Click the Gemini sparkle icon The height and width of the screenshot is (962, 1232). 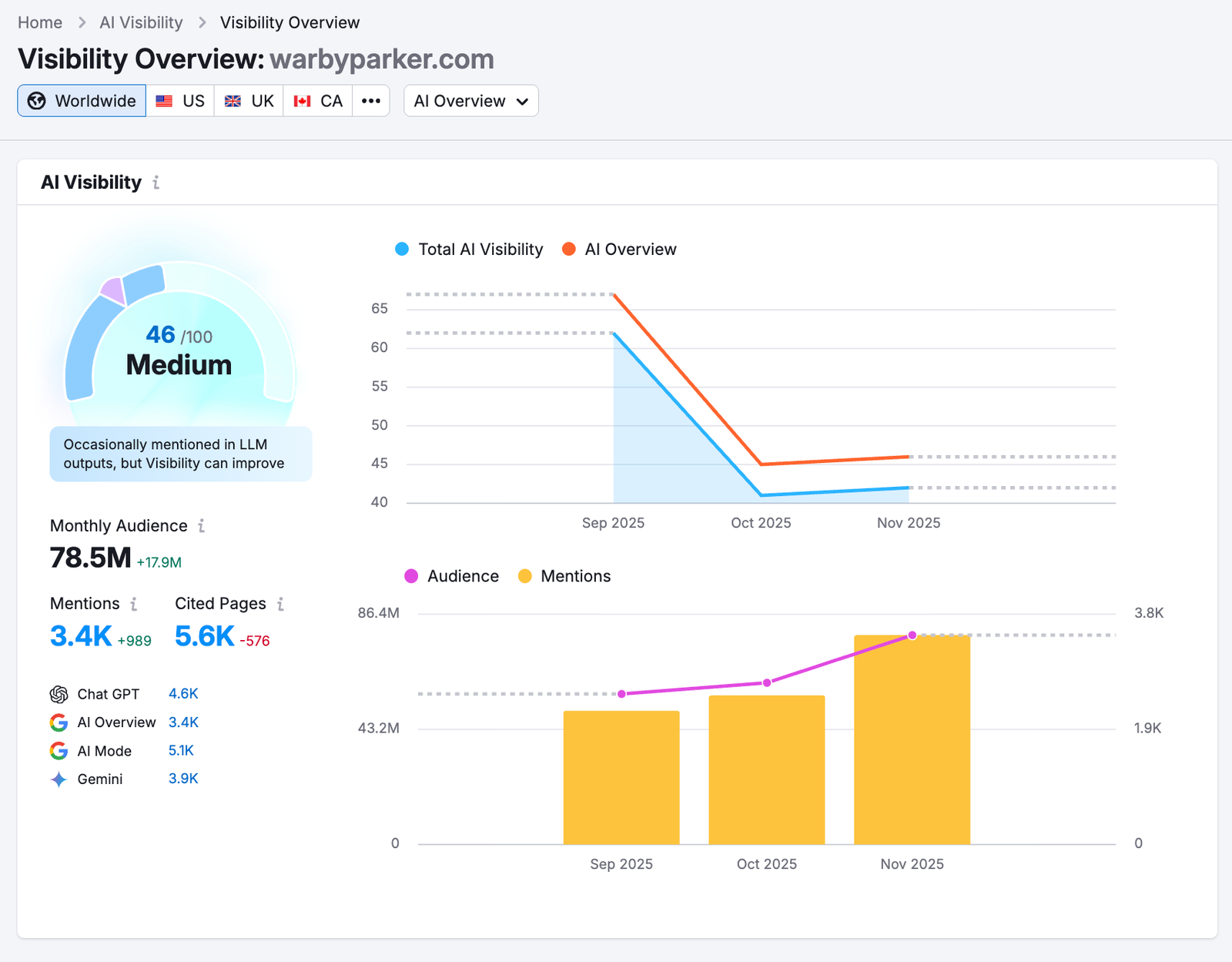pyautogui.click(x=59, y=779)
